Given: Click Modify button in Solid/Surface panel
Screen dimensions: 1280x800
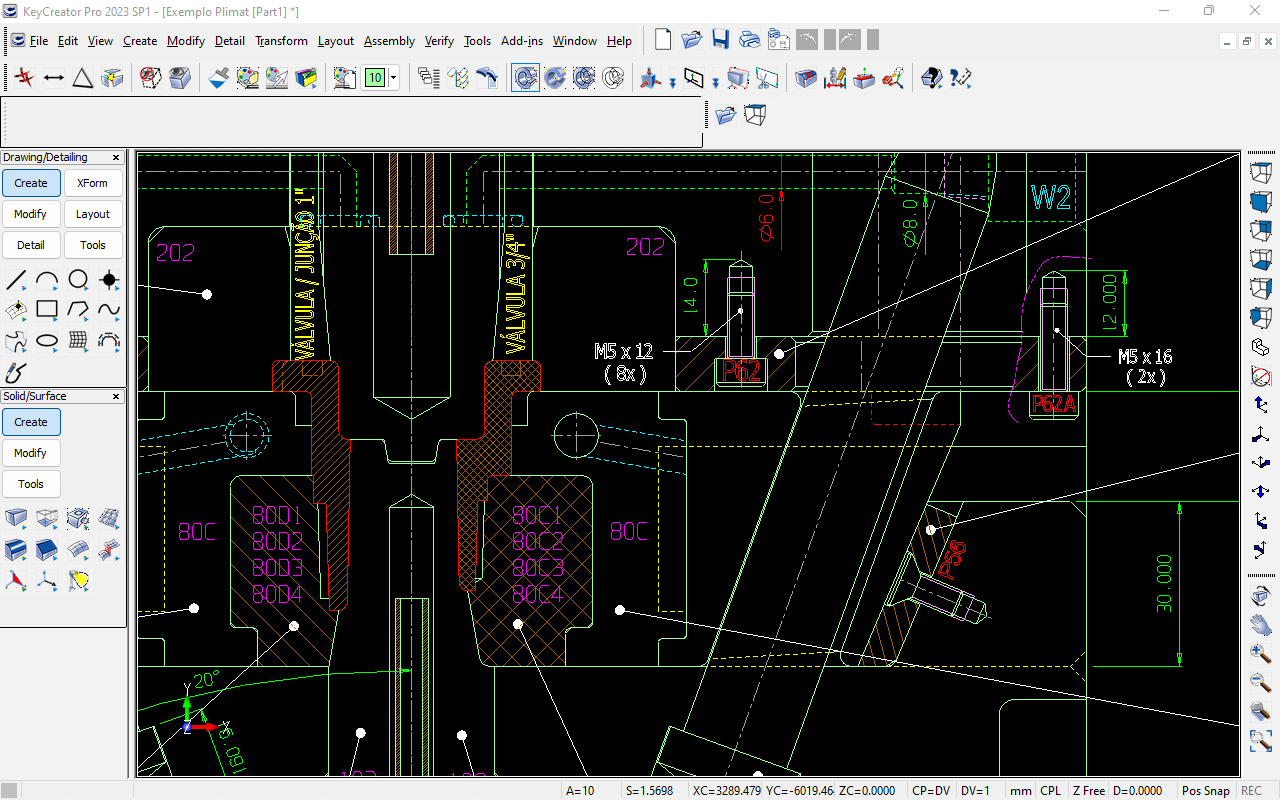Looking at the screenshot, I should pyautogui.click(x=31, y=453).
